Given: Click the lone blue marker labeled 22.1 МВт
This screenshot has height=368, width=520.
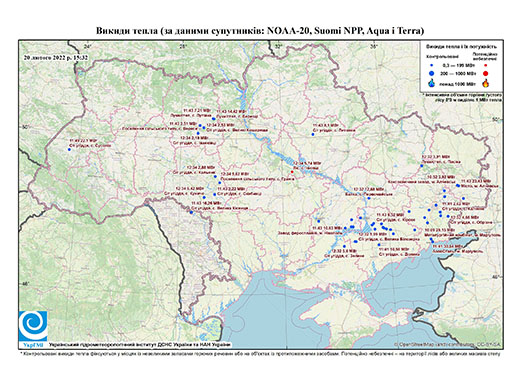Looking at the screenshot, I should tap(69, 149).
